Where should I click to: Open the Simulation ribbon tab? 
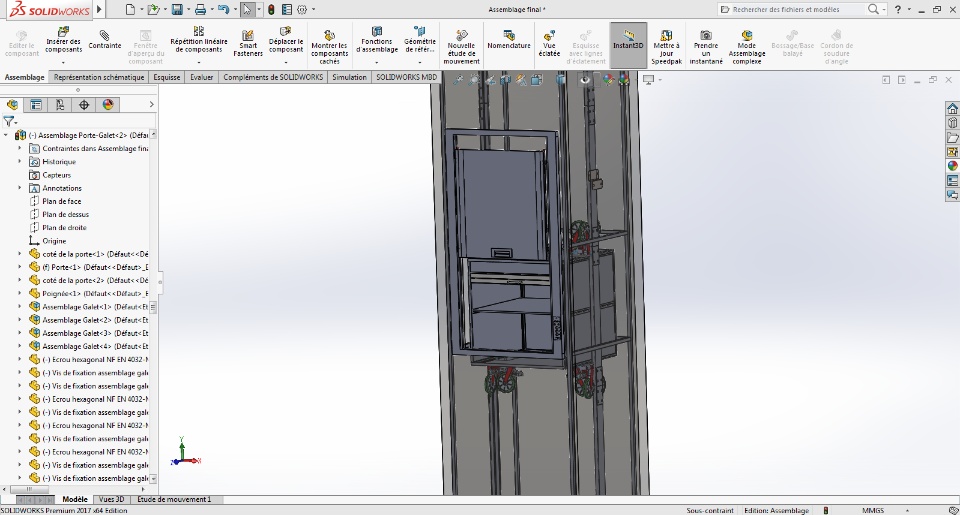[x=349, y=77]
